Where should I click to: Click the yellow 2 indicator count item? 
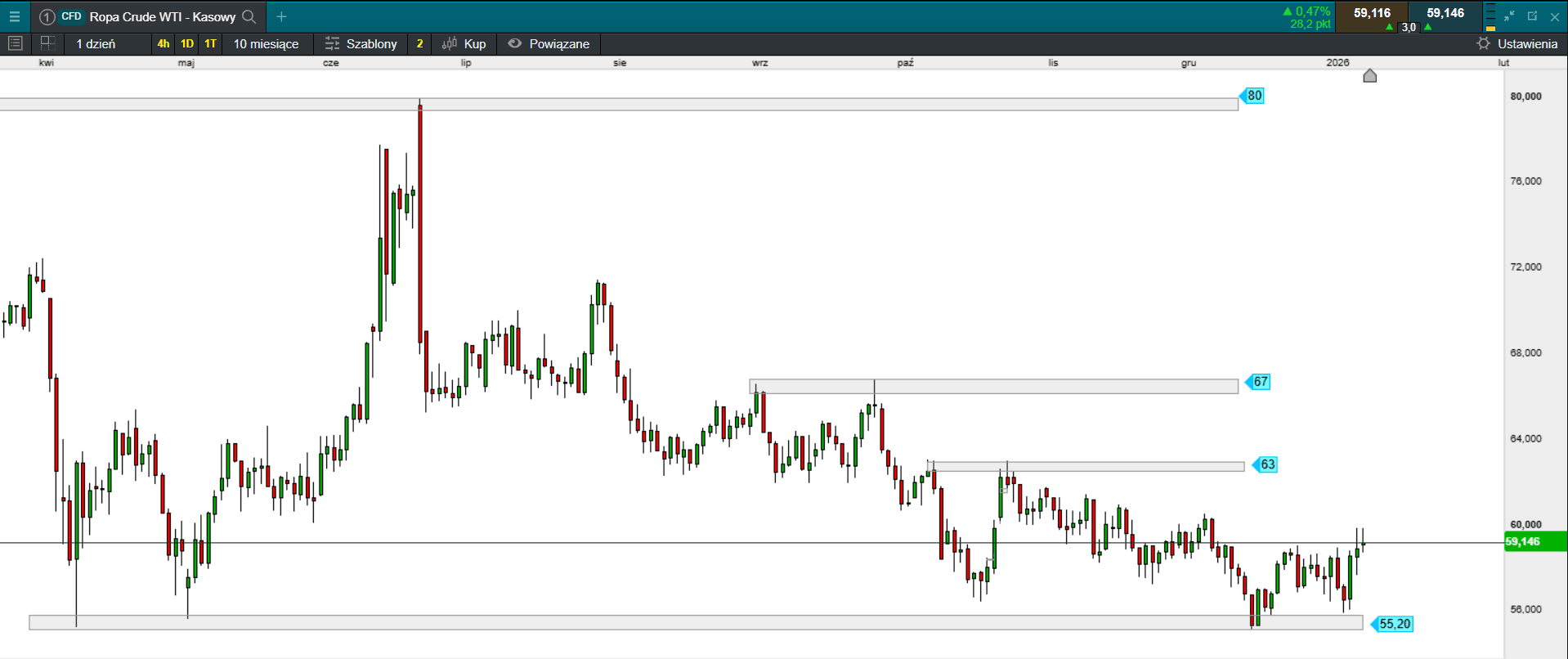tap(419, 43)
